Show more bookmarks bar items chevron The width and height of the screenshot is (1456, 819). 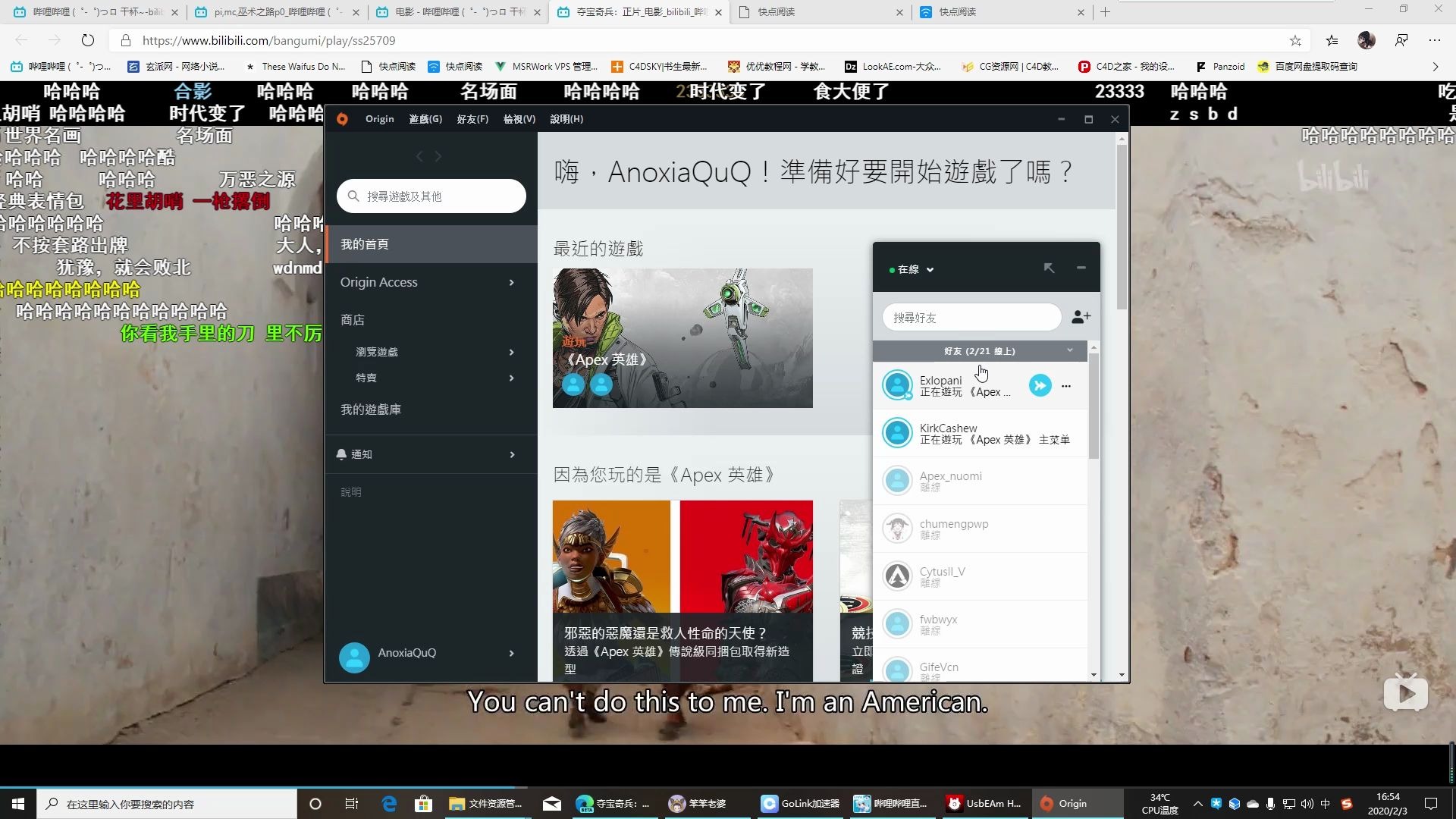point(1435,67)
